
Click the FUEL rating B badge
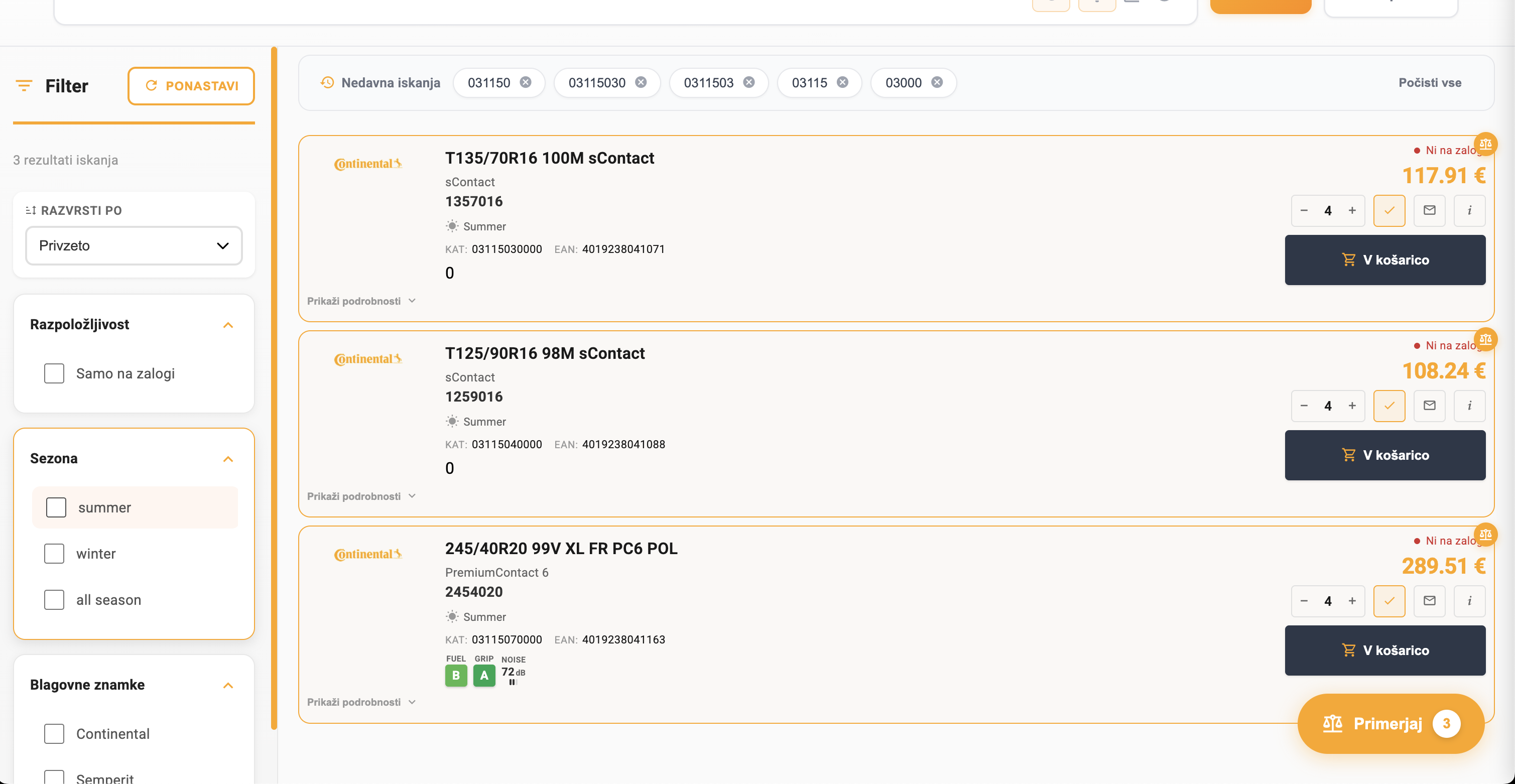tap(456, 676)
